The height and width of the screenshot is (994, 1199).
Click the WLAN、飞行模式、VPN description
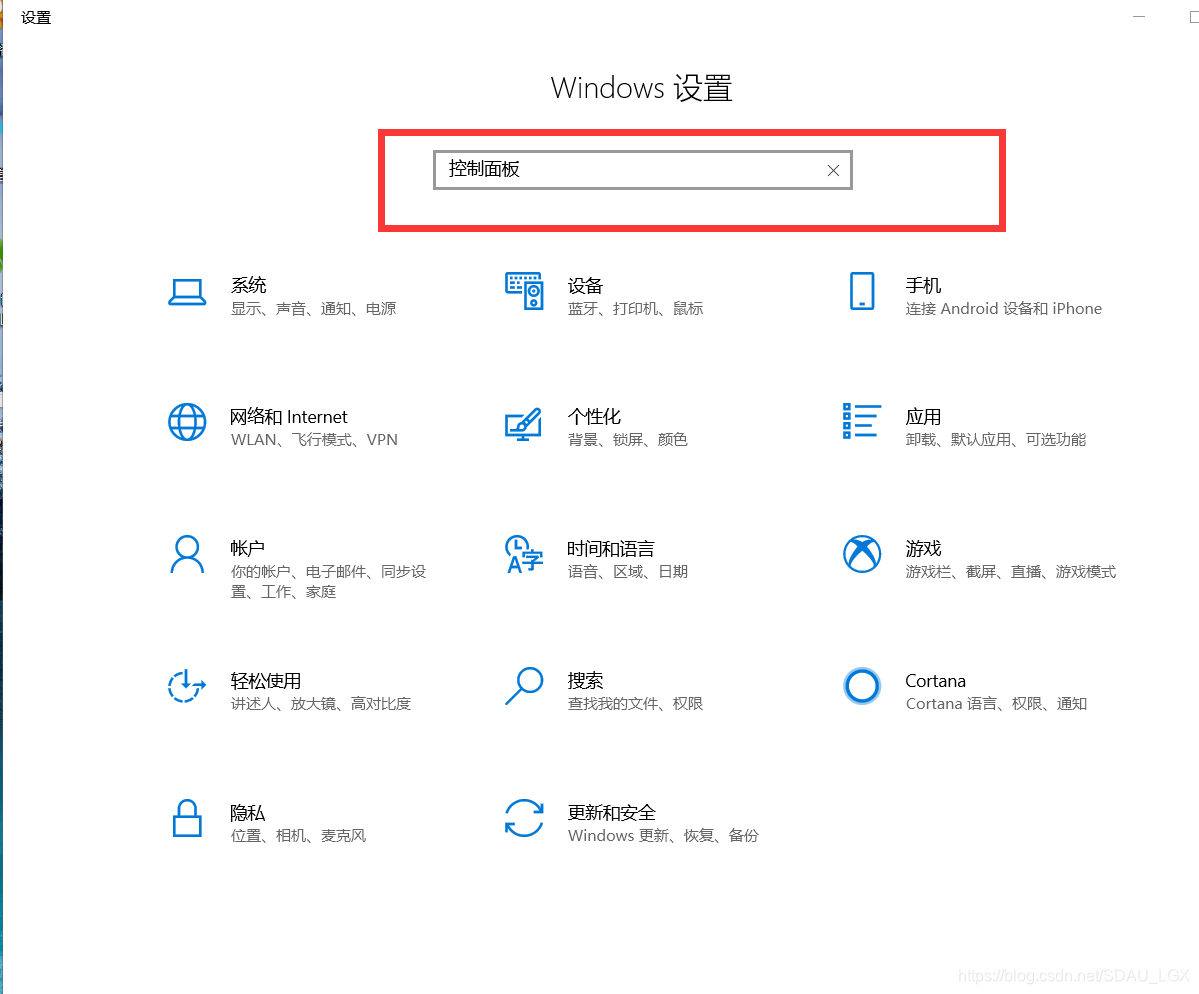point(314,440)
